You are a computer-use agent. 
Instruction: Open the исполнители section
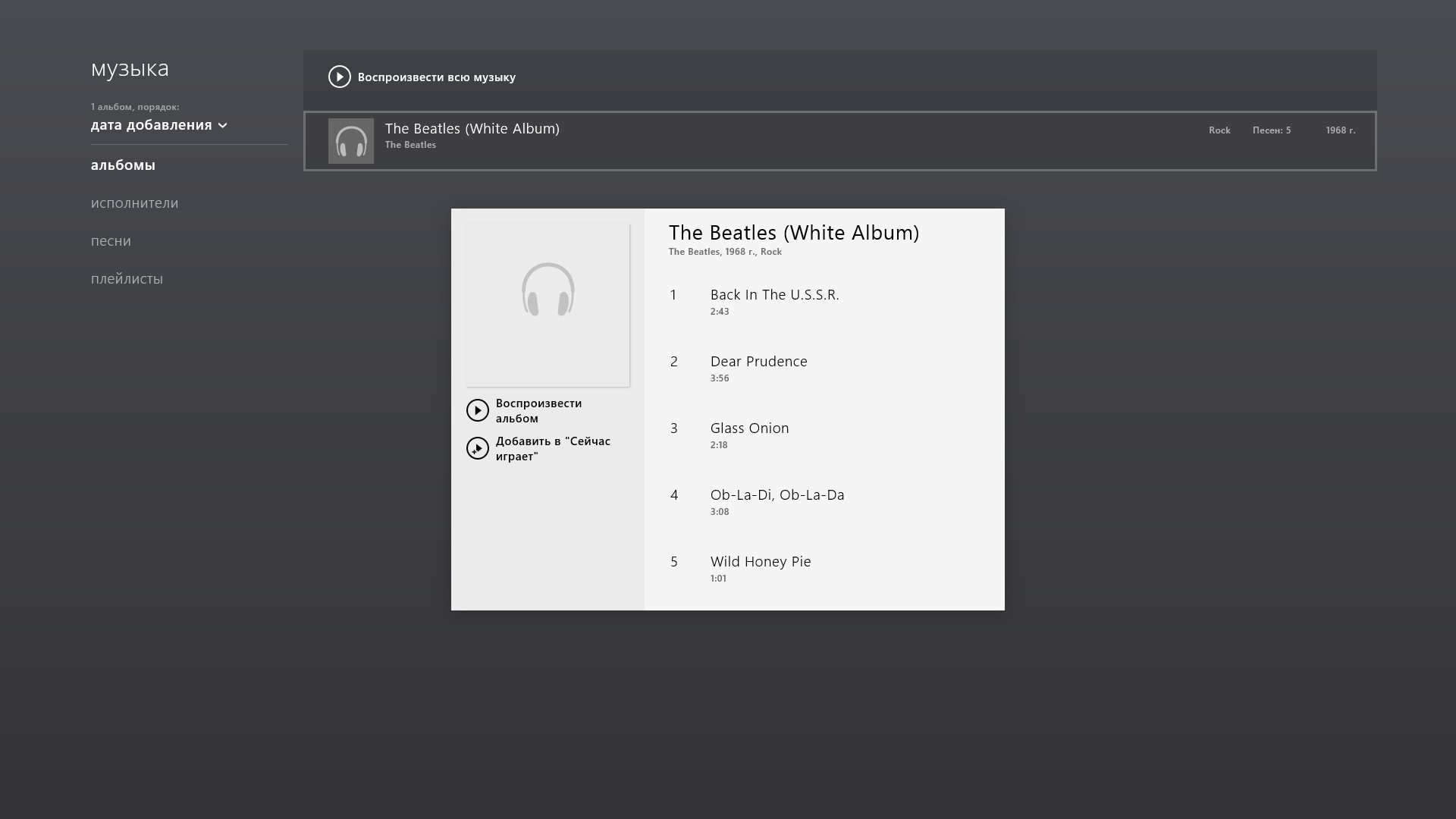[134, 203]
